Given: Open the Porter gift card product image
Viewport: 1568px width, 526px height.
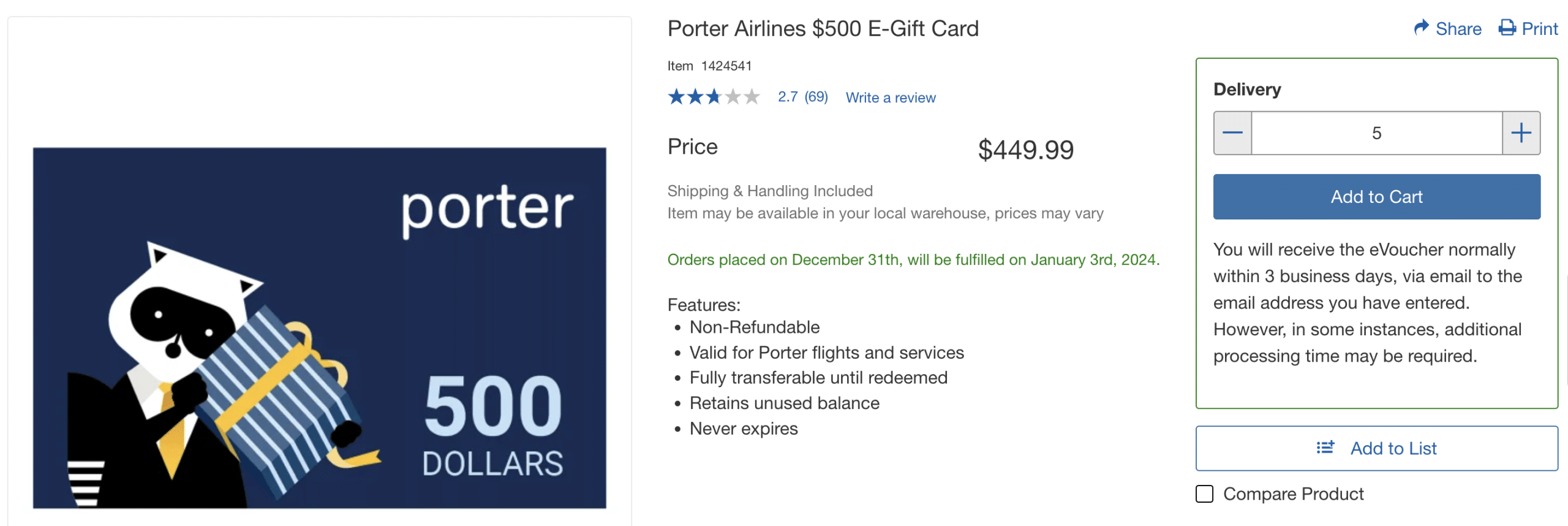Looking at the screenshot, I should pos(319,327).
